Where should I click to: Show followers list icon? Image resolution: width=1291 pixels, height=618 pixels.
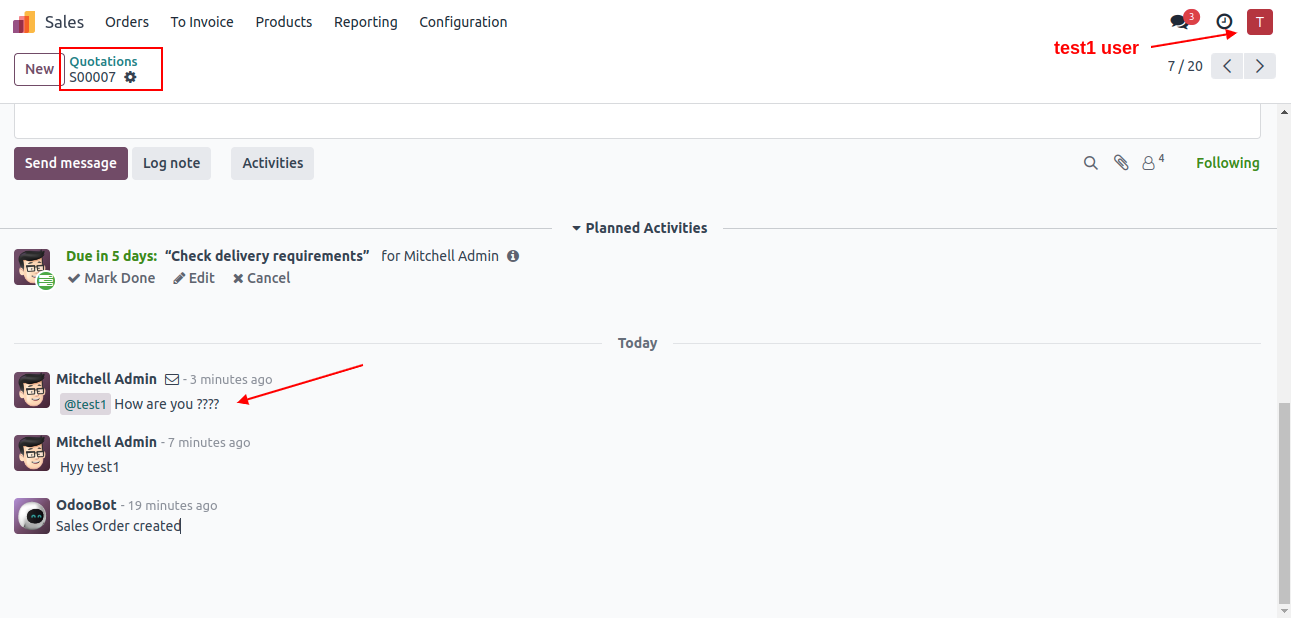(1153, 162)
